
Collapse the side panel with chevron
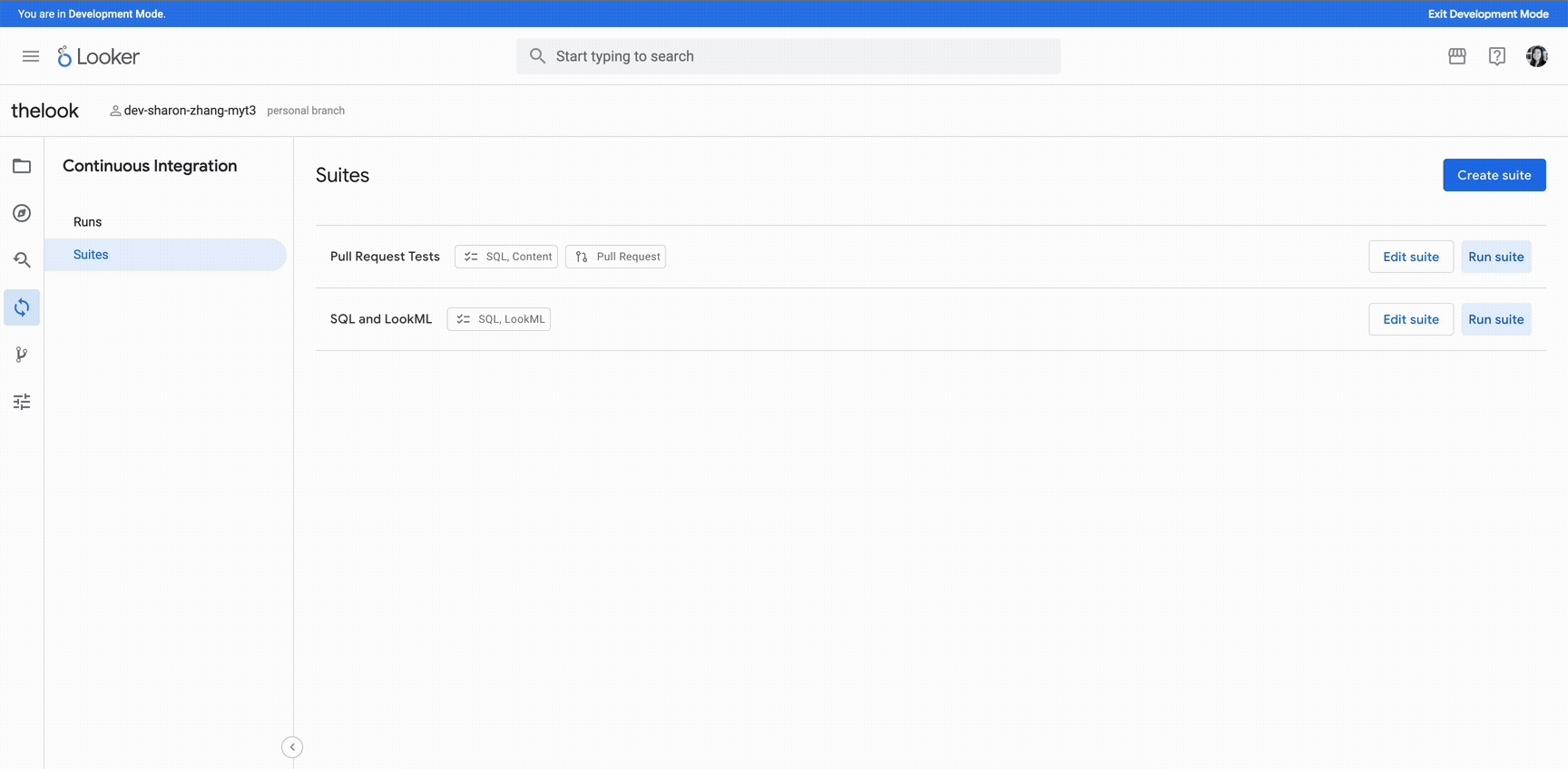(x=292, y=747)
